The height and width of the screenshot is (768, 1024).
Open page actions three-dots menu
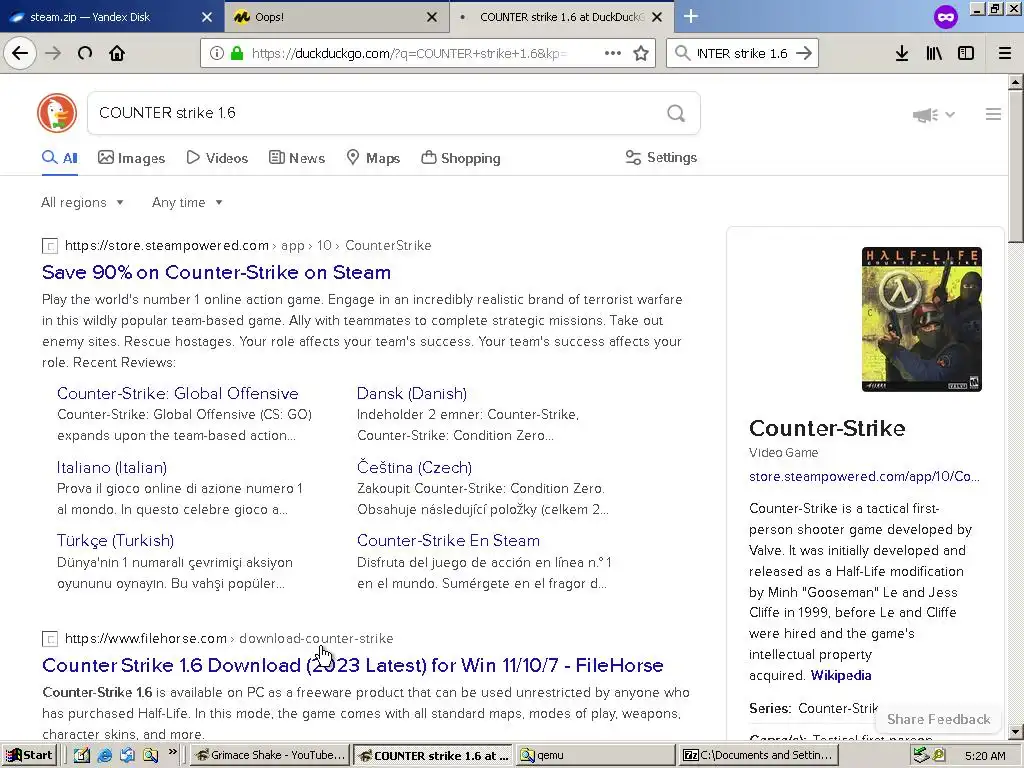click(x=613, y=53)
